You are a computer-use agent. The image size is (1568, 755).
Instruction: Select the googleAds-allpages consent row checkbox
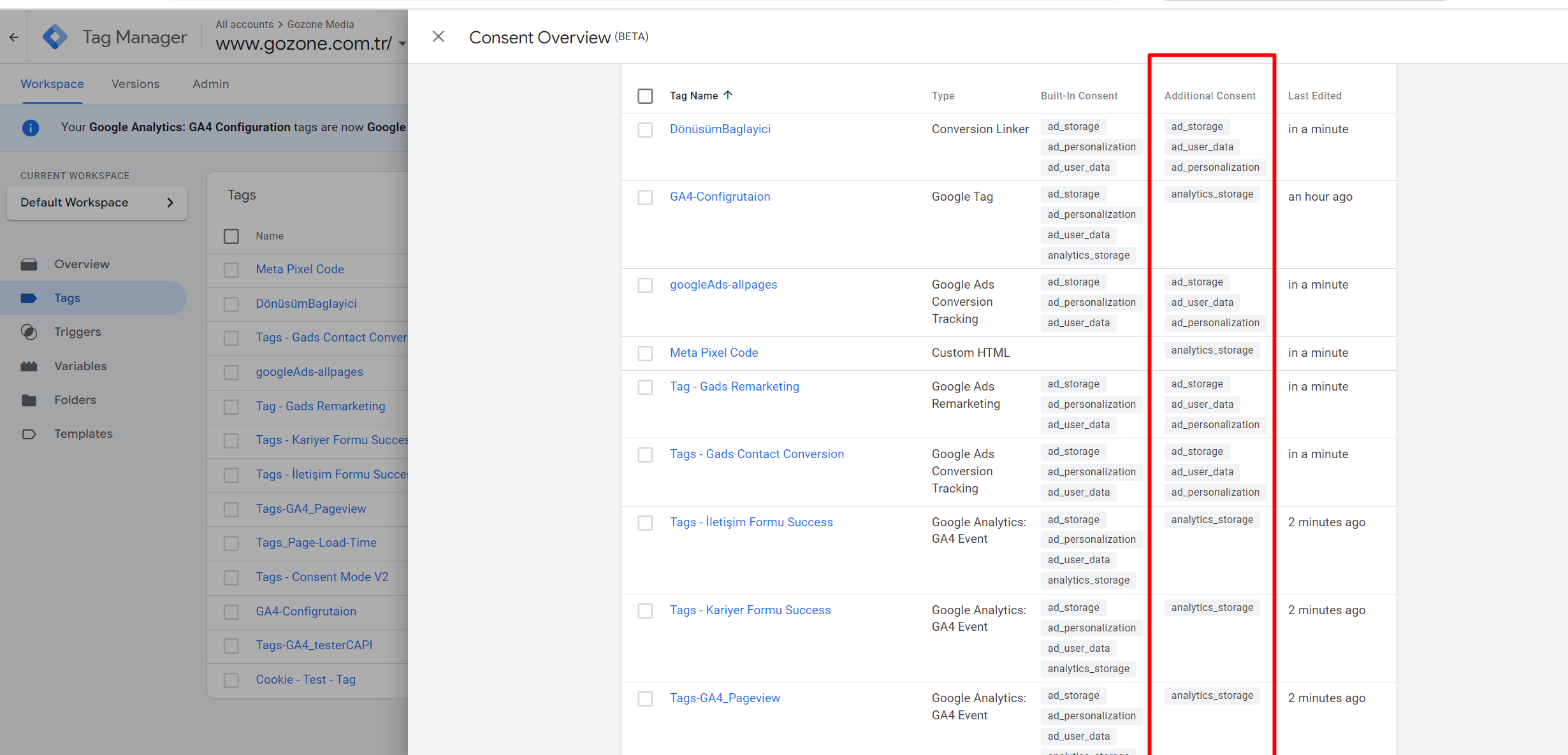[645, 285]
